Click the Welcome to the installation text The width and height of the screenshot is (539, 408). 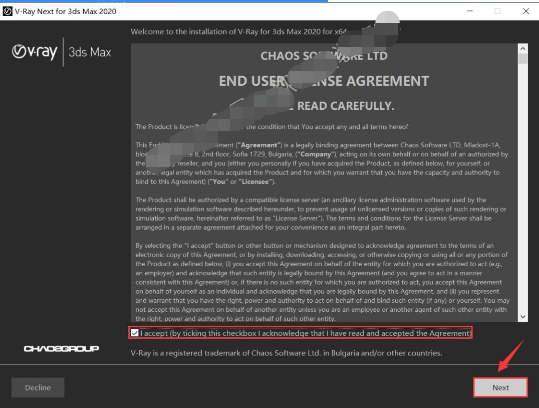coord(239,32)
